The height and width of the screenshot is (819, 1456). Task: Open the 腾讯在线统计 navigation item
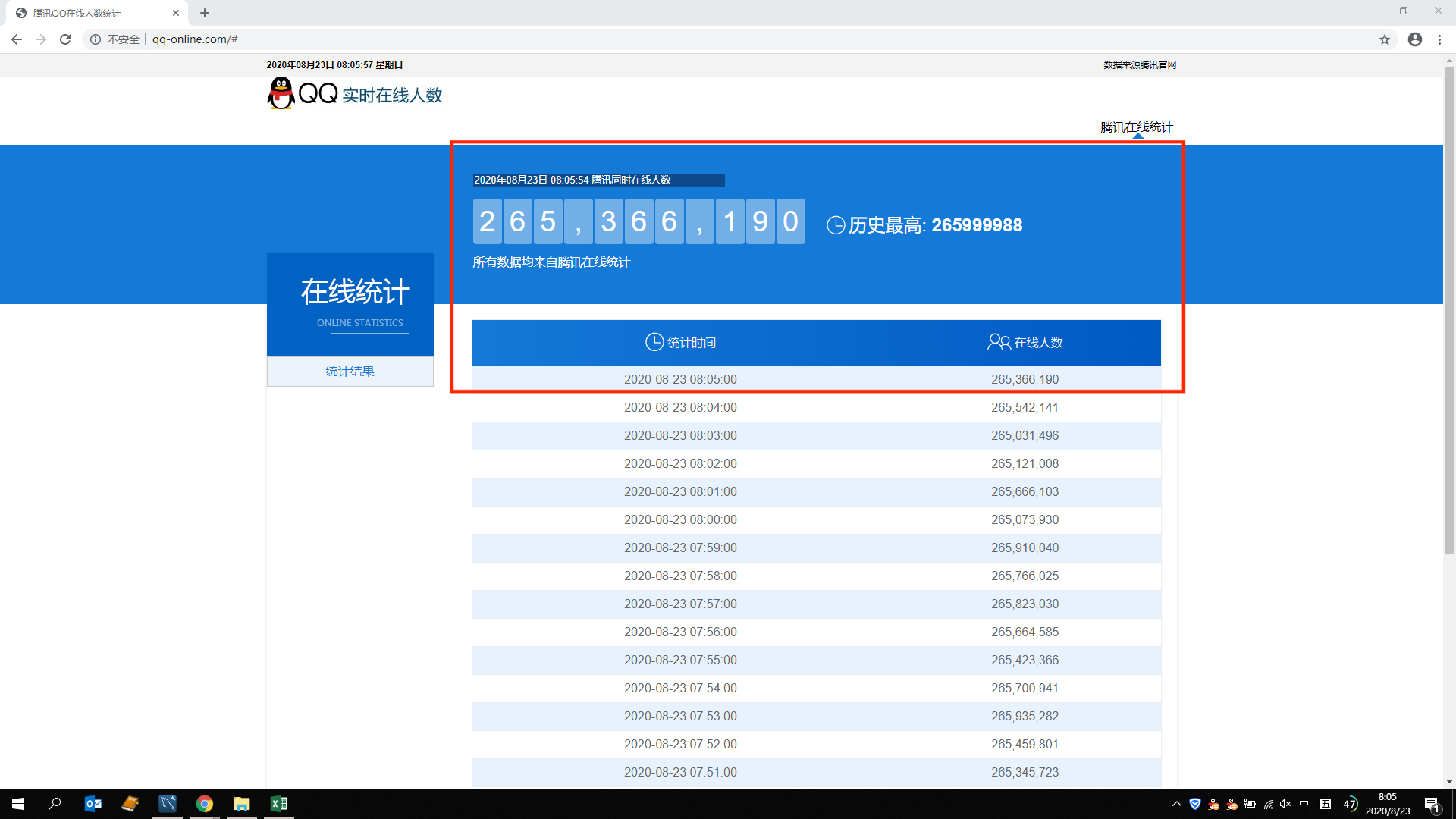(x=1137, y=127)
